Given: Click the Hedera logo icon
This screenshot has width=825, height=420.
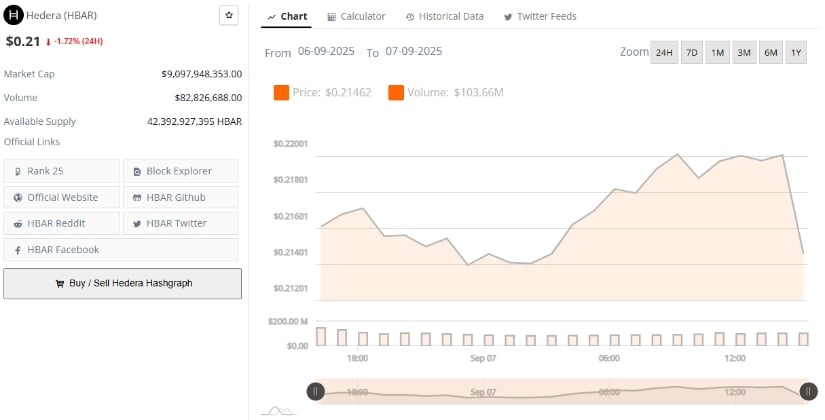Looking at the screenshot, I should tap(13, 15).
